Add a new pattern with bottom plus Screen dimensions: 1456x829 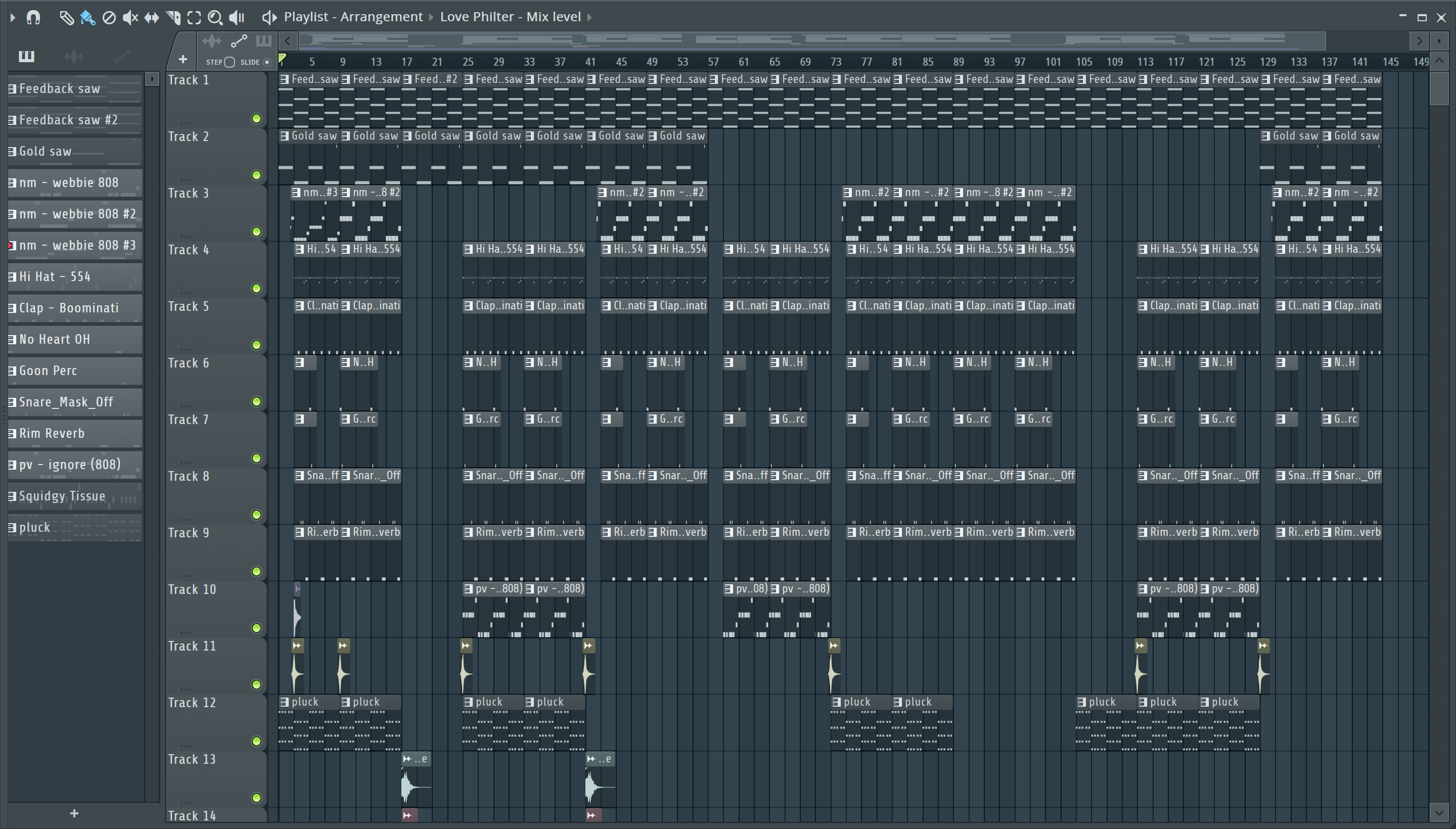point(74,814)
